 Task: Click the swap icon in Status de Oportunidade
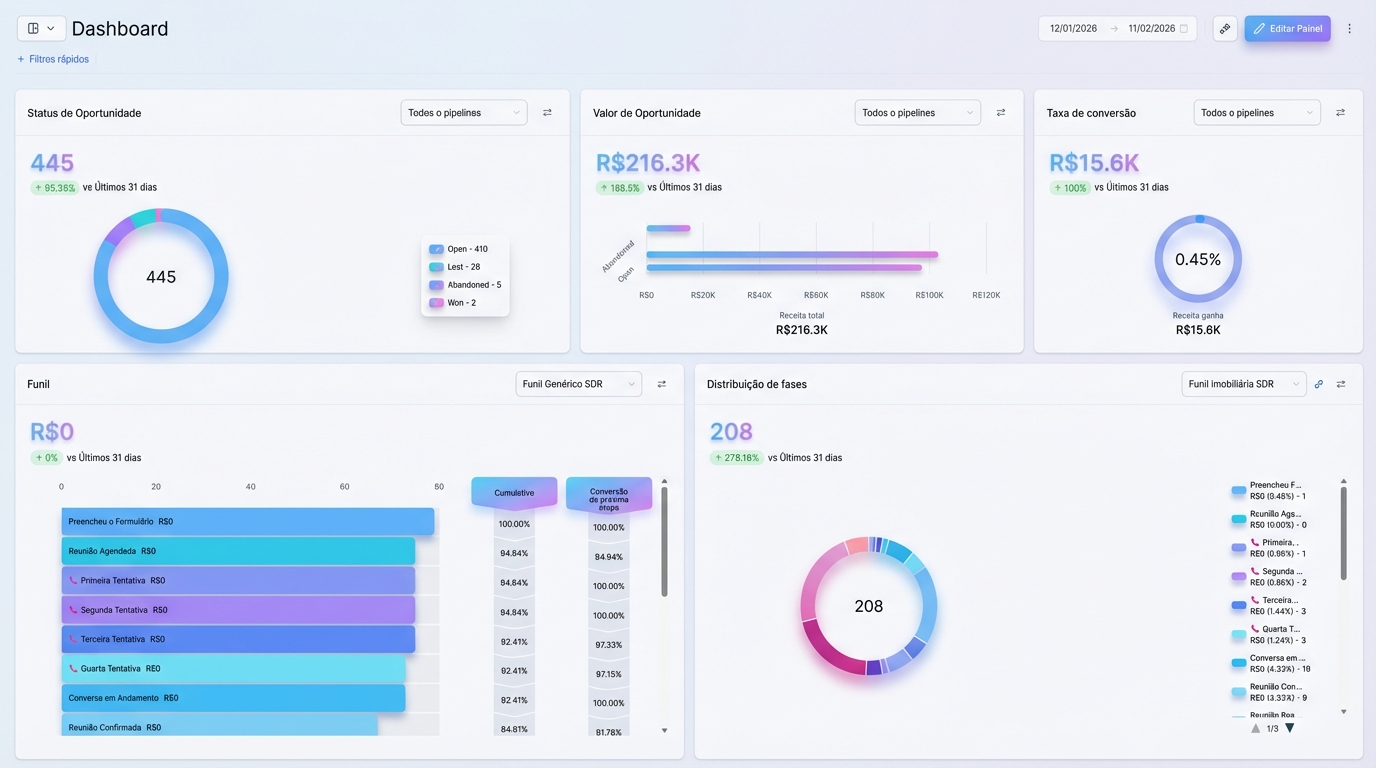coord(547,113)
